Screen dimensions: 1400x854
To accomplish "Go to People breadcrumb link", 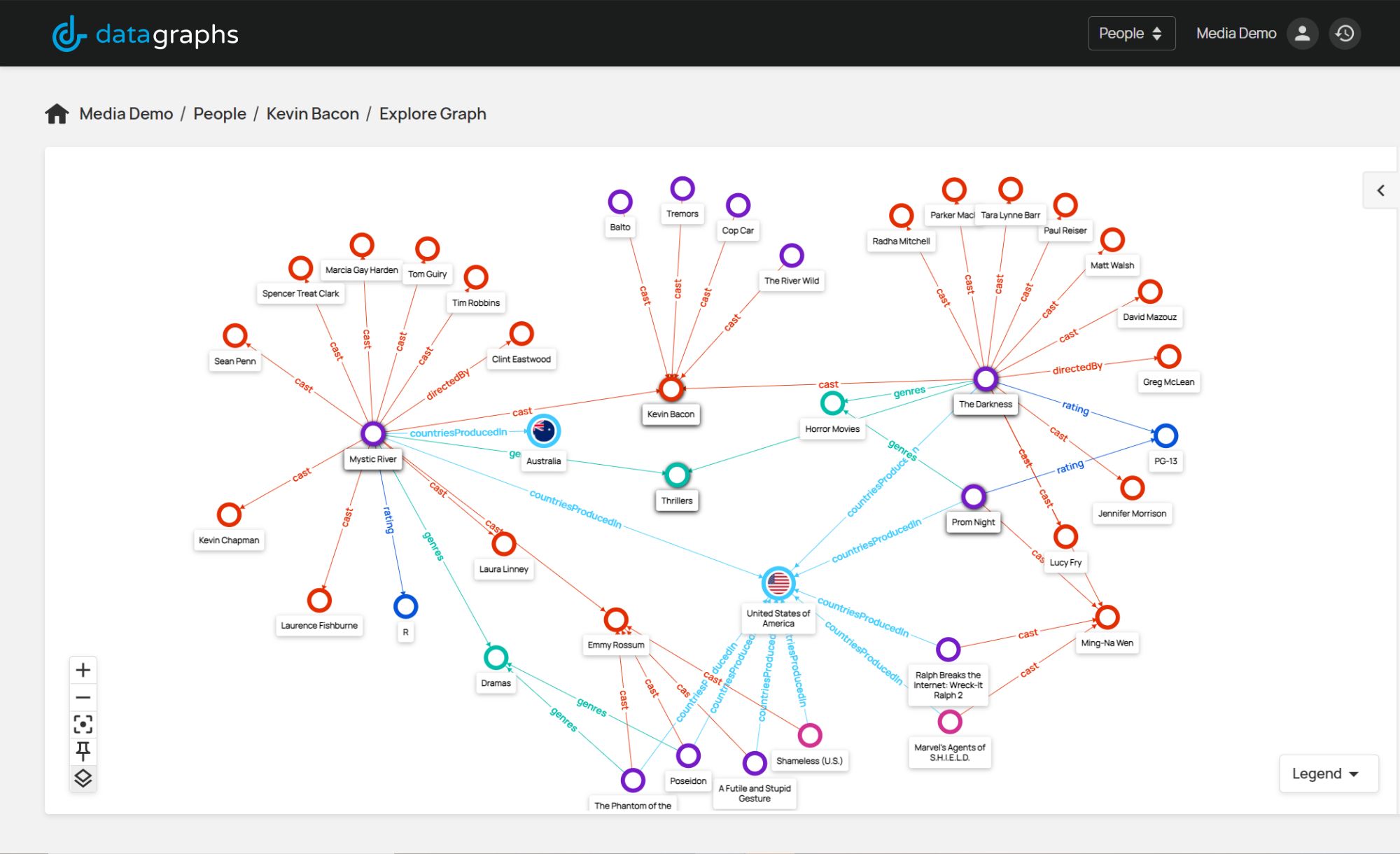I will [x=220, y=113].
